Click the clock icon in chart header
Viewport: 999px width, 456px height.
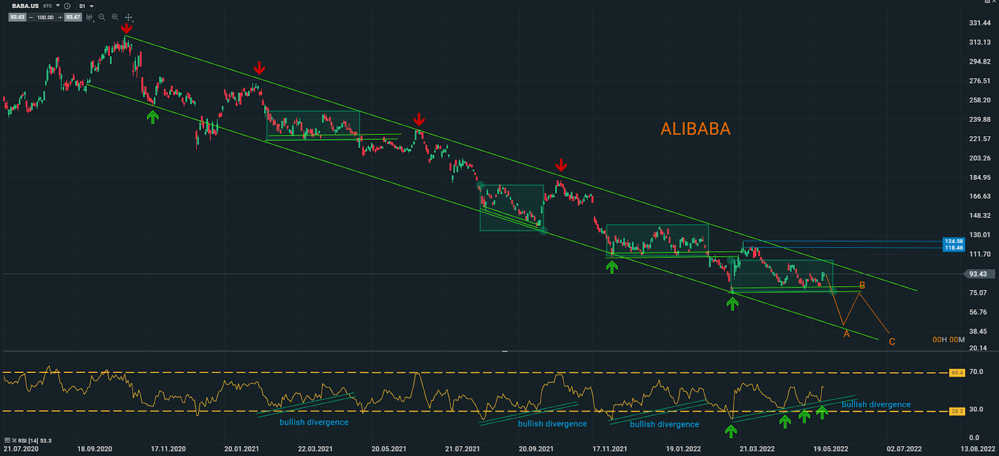coord(67,6)
